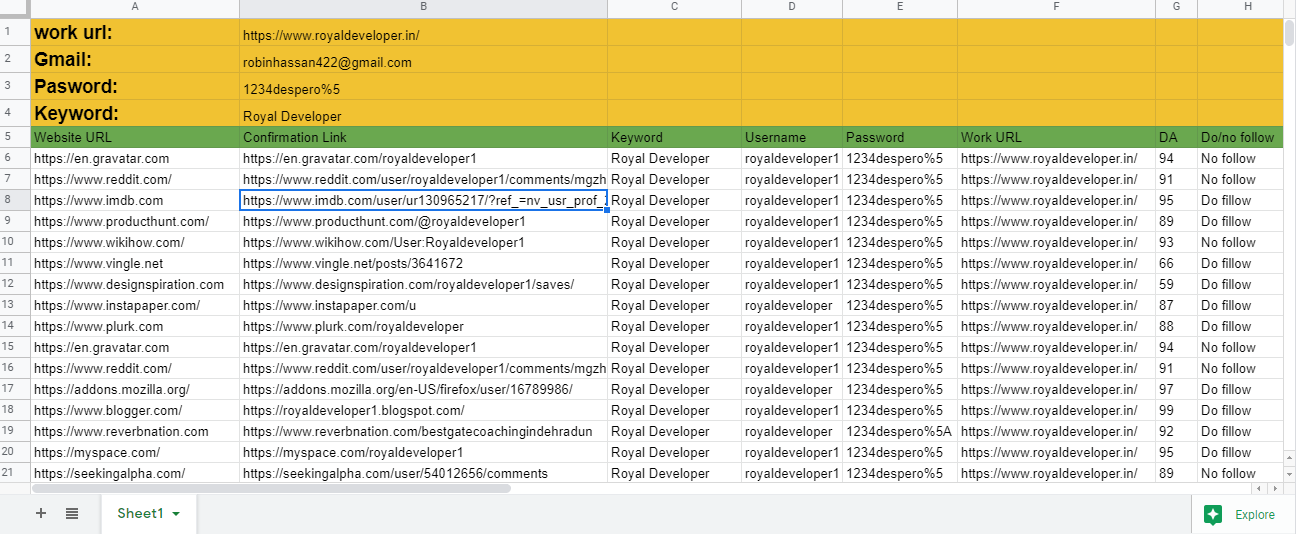Click the green Explore star icon
This screenshot has width=1301, height=534.
(1213, 514)
